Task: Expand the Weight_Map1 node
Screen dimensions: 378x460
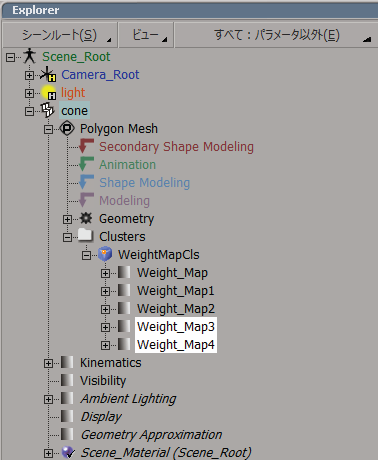Action: [x=105, y=291]
